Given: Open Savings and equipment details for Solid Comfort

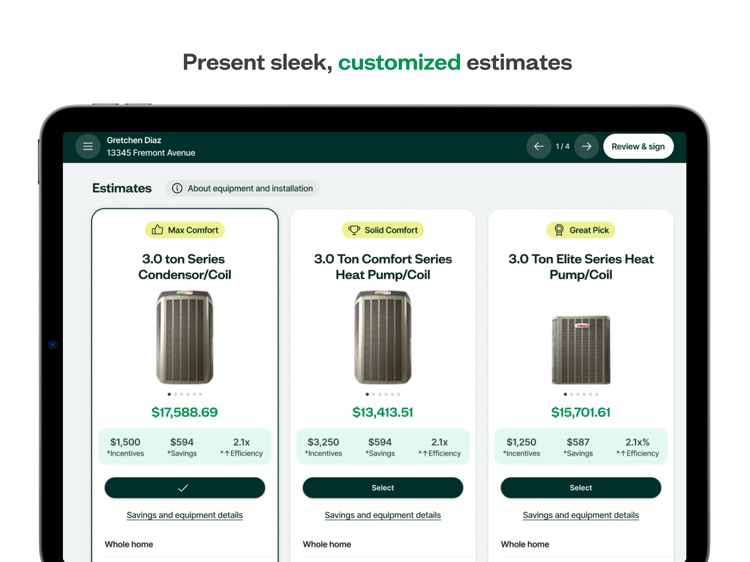Looking at the screenshot, I should [x=382, y=515].
